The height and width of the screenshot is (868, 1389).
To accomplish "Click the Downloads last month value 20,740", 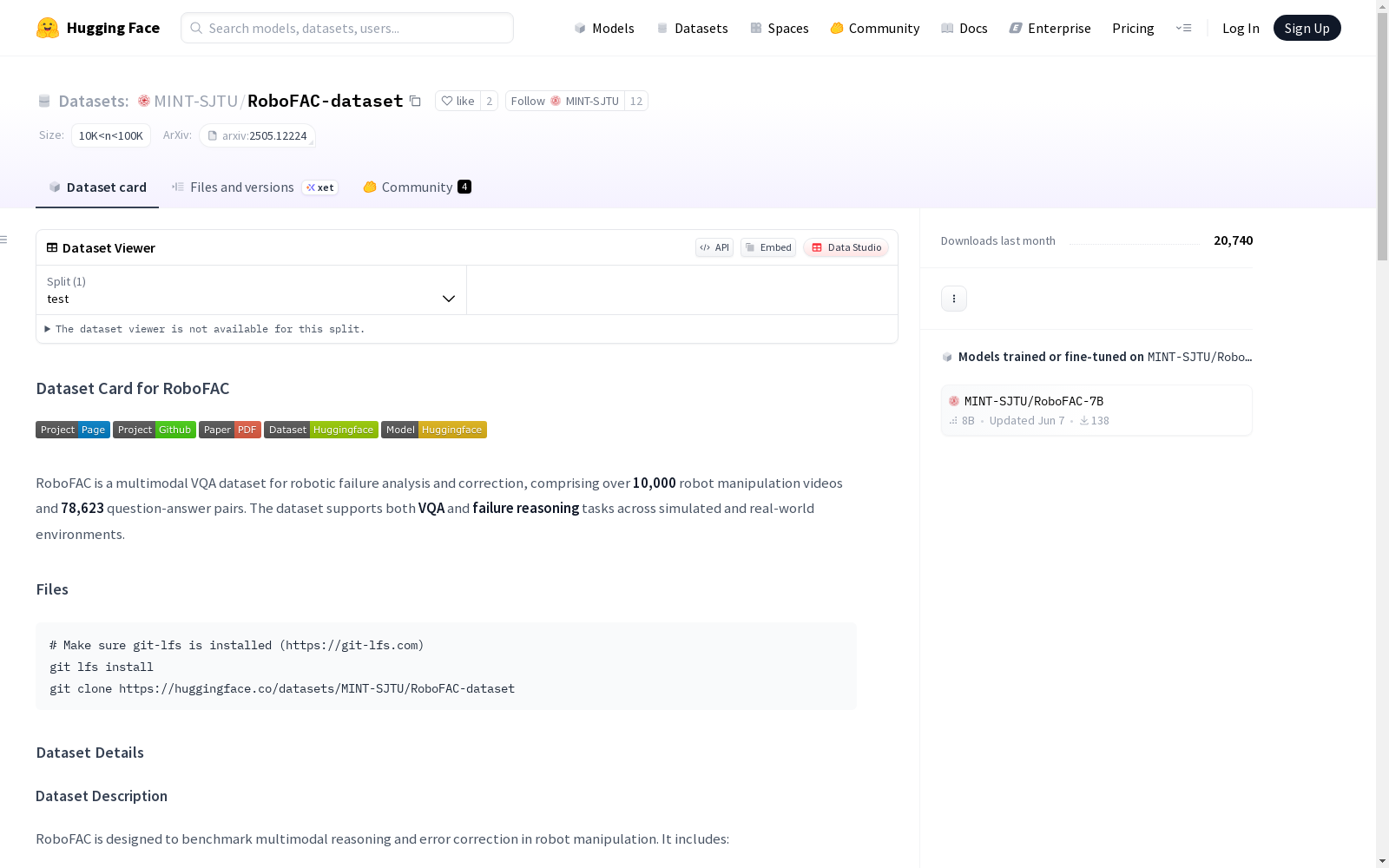I will (x=1233, y=240).
